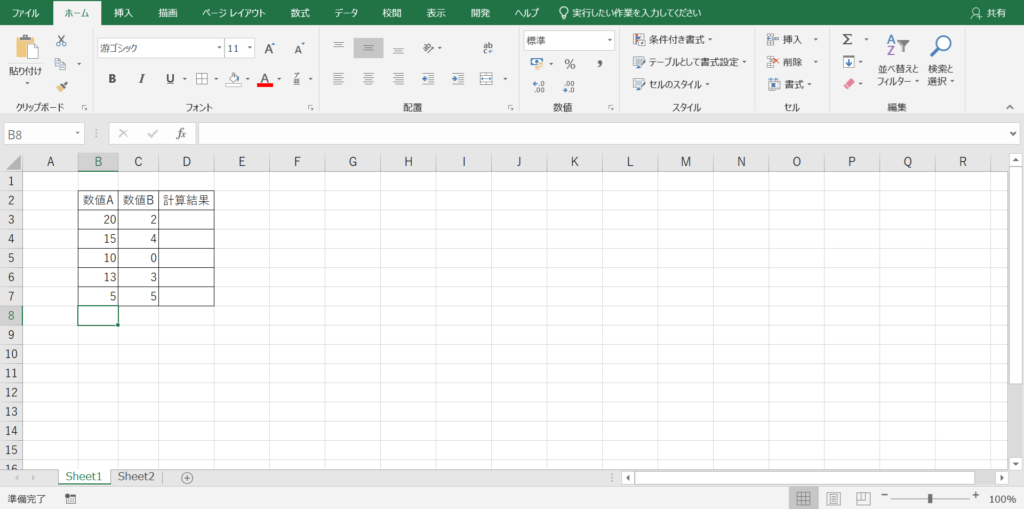1024x509 pixels.
Task: Toggle Middle Align vertical alignment
Action: [368, 48]
